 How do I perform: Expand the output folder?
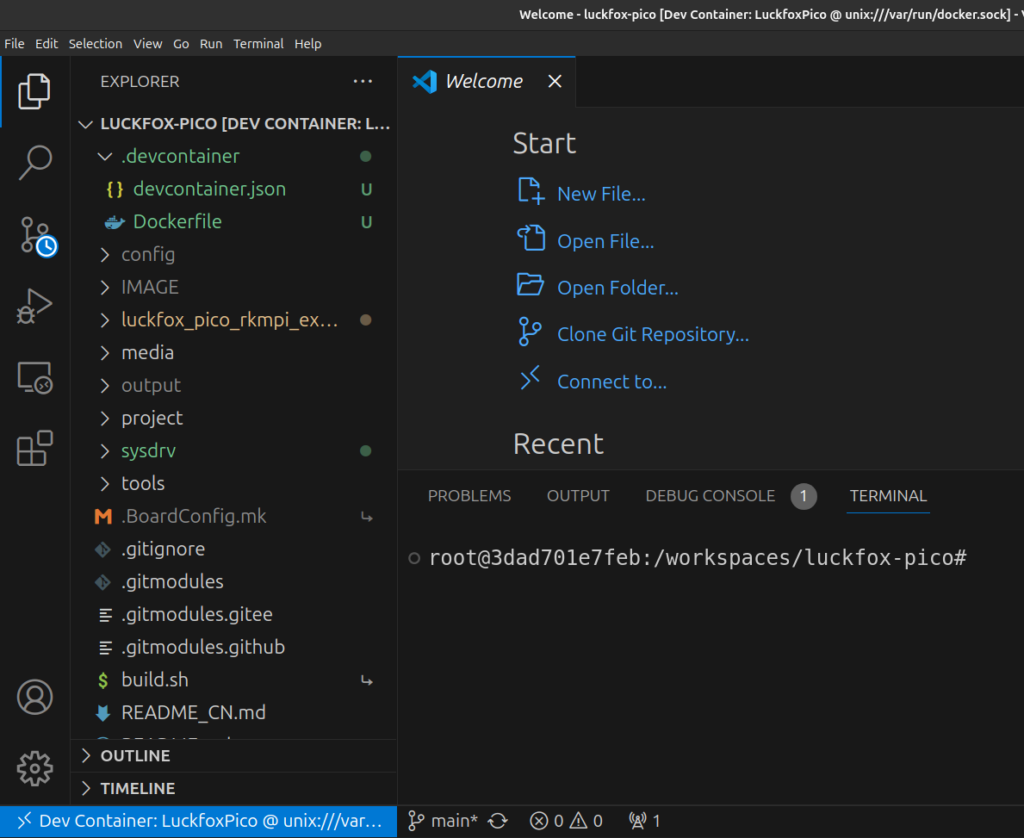[104, 385]
